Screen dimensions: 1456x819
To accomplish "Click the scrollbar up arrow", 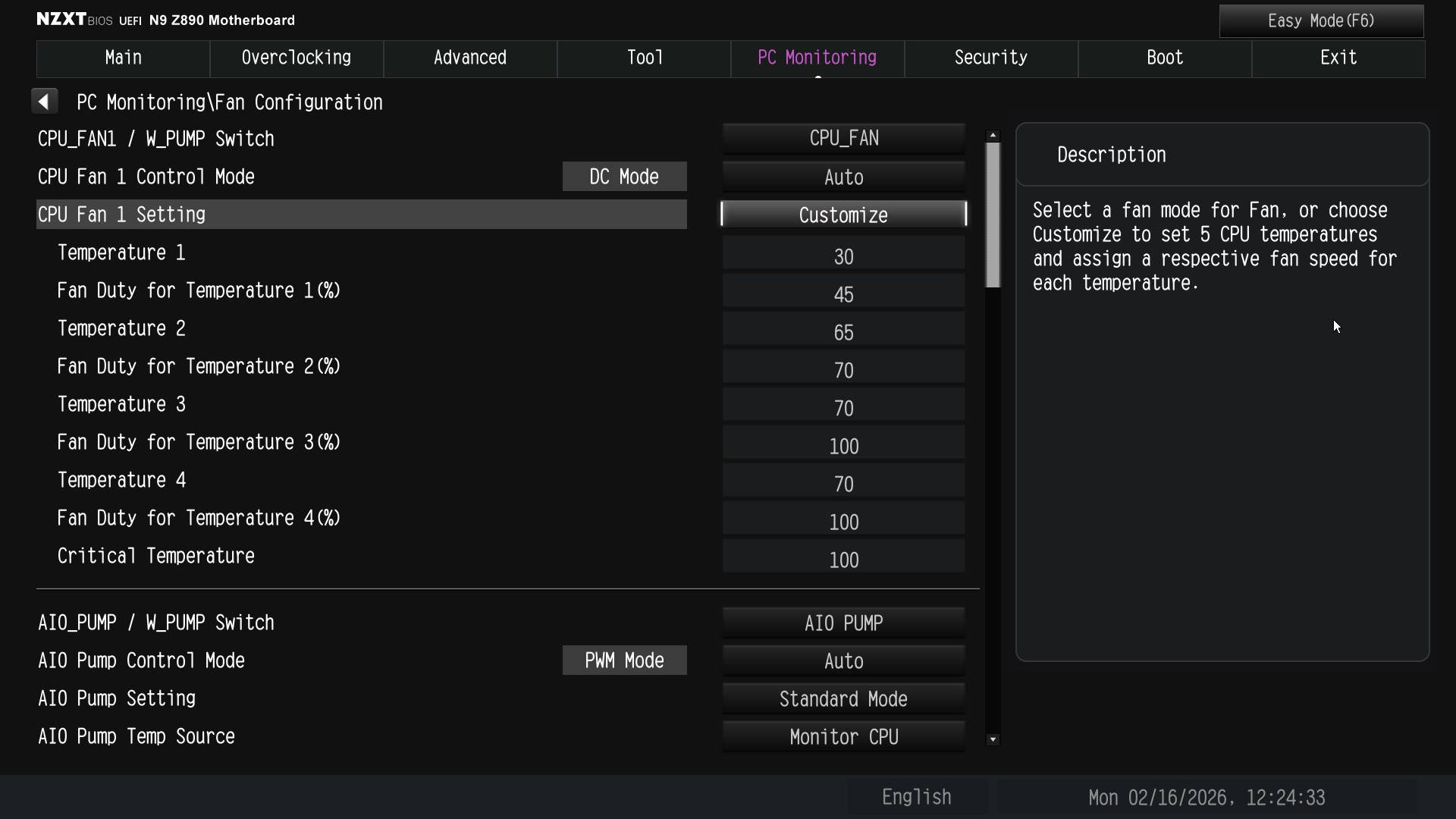I will tap(993, 136).
